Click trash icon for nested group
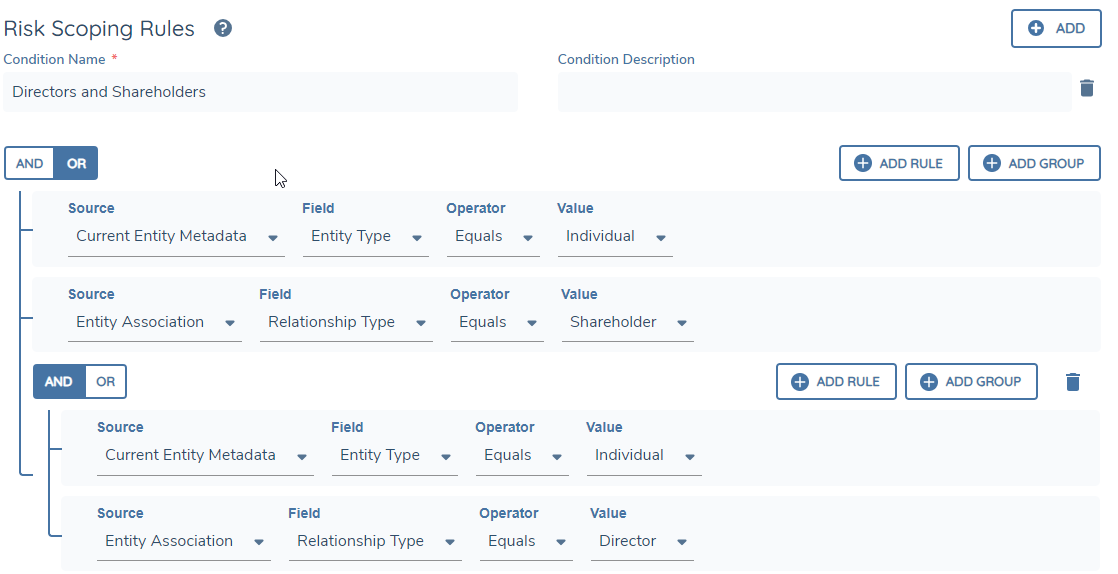This screenshot has height=574, width=1118. pyautogui.click(x=1073, y=382)
